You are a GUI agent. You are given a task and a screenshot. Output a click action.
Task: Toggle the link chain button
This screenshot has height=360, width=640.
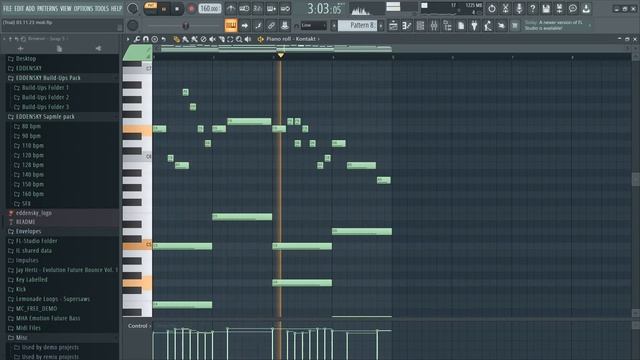click(271, 26)
